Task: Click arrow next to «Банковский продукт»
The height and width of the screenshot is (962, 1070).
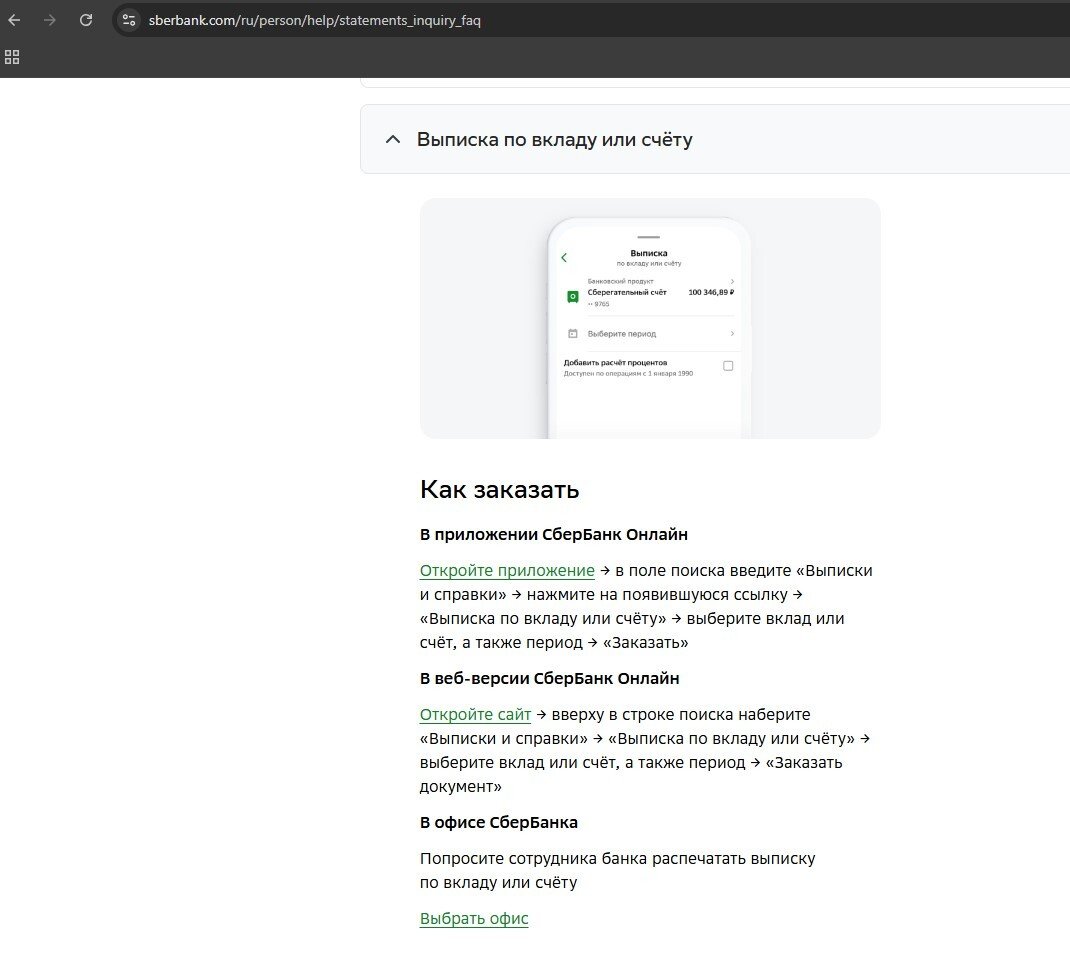Action: 732,282
